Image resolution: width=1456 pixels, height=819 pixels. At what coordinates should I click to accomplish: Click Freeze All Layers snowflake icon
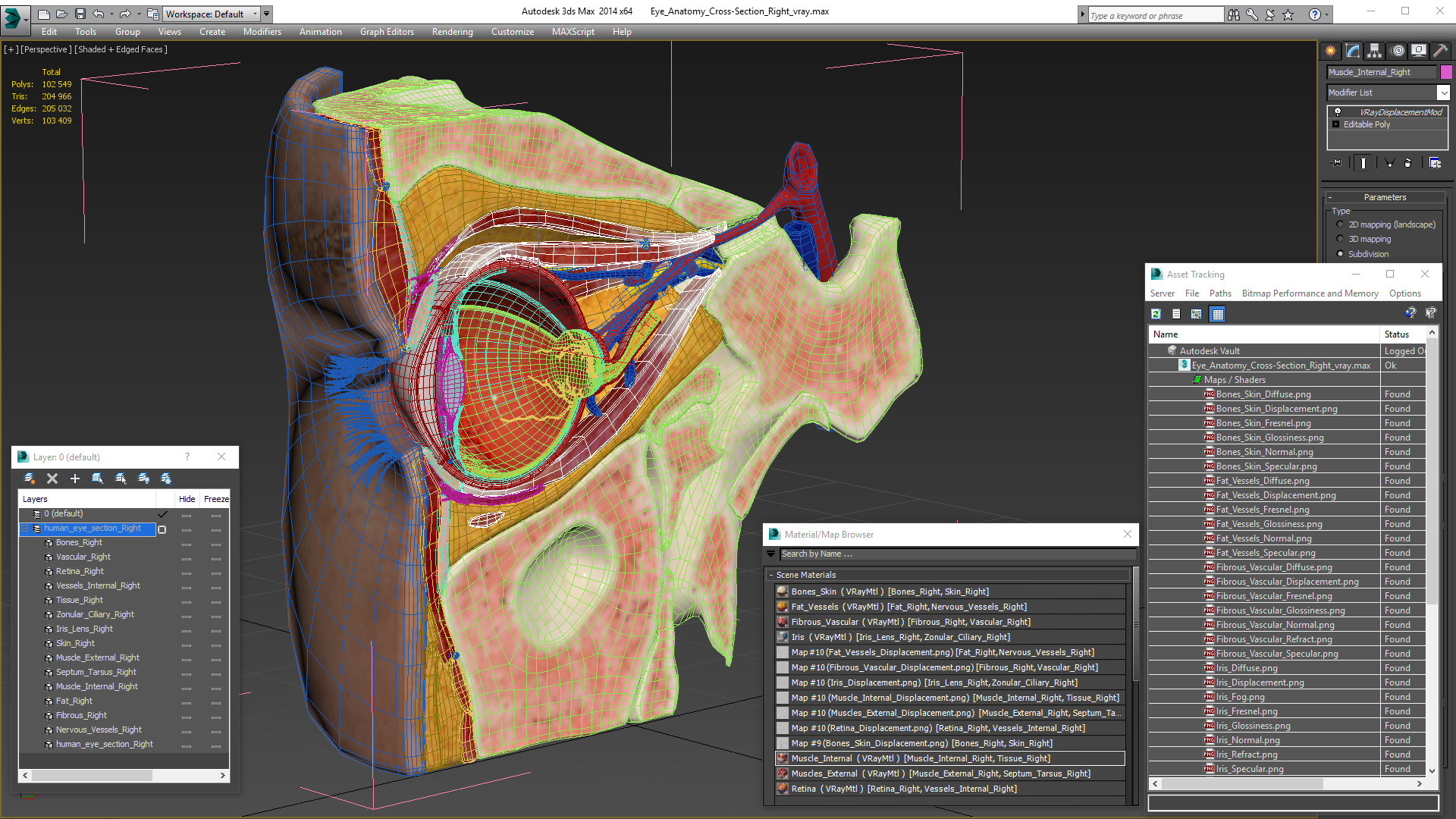coord(166,479)
